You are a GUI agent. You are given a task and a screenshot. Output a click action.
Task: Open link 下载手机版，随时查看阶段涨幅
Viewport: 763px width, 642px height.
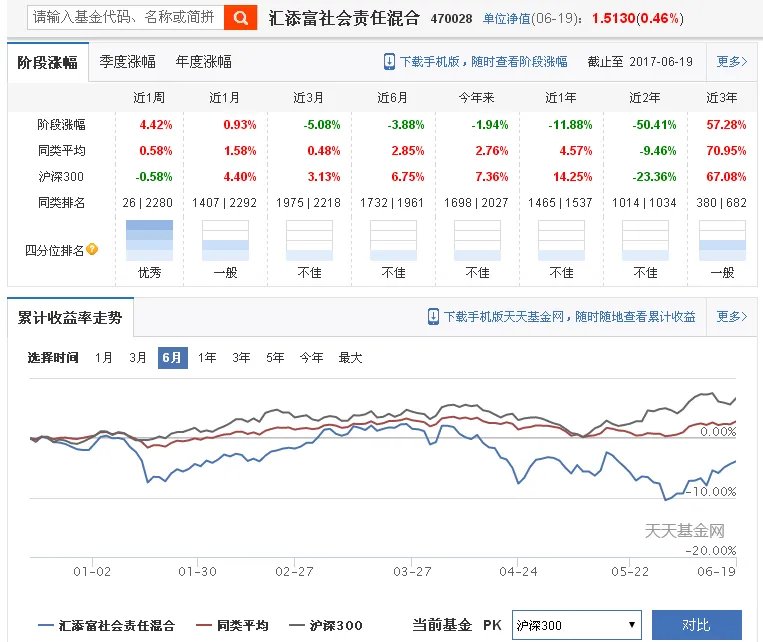coord(483,62)
